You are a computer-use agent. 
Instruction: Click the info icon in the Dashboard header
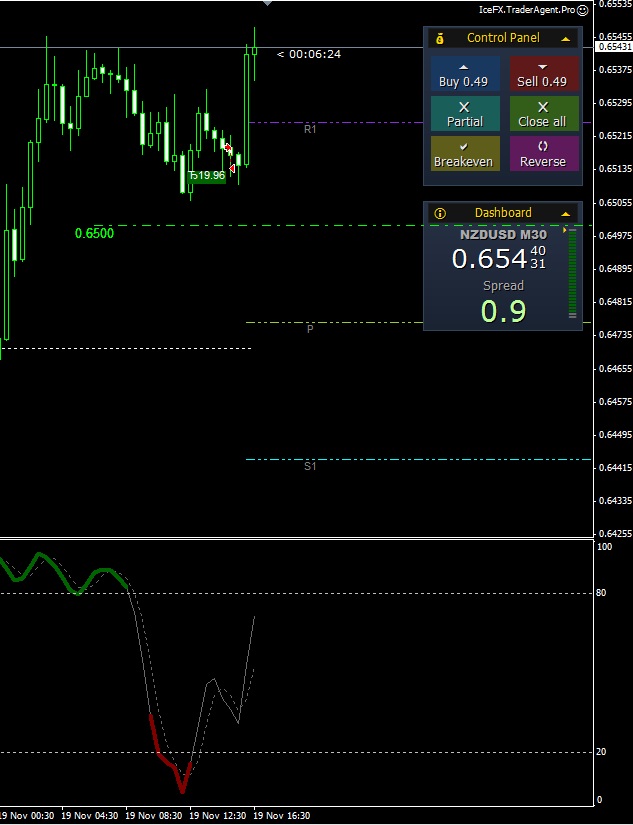coord(440,213)
